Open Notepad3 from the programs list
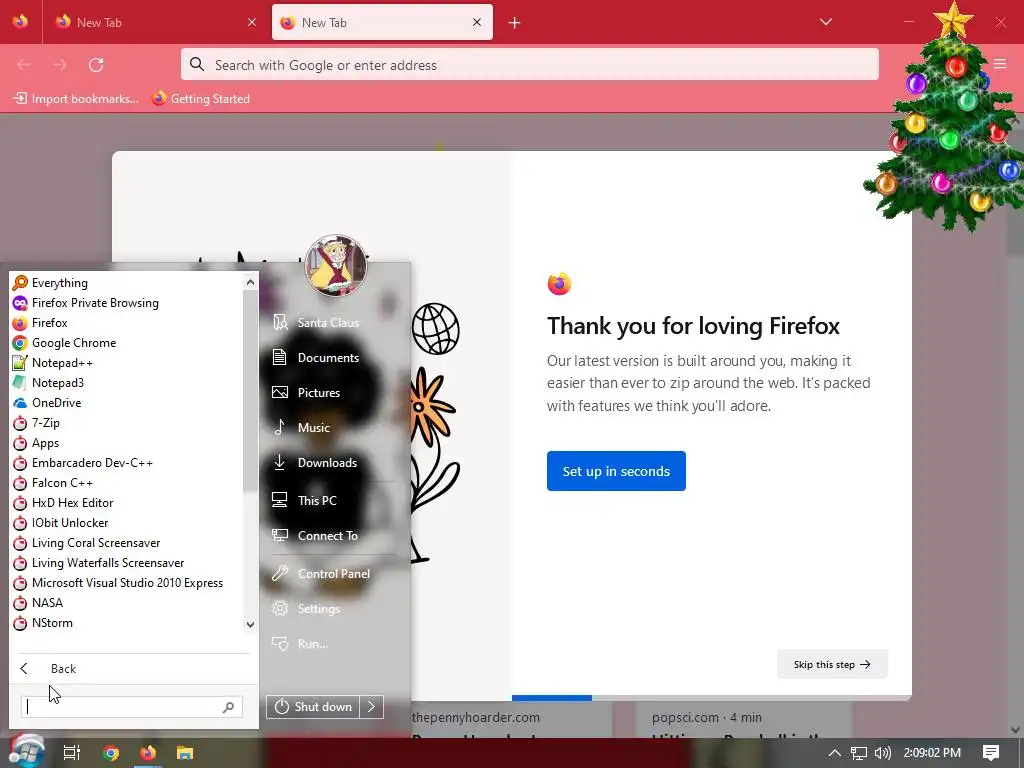This screenshot has width=1024, height=768. coord(127,383)
